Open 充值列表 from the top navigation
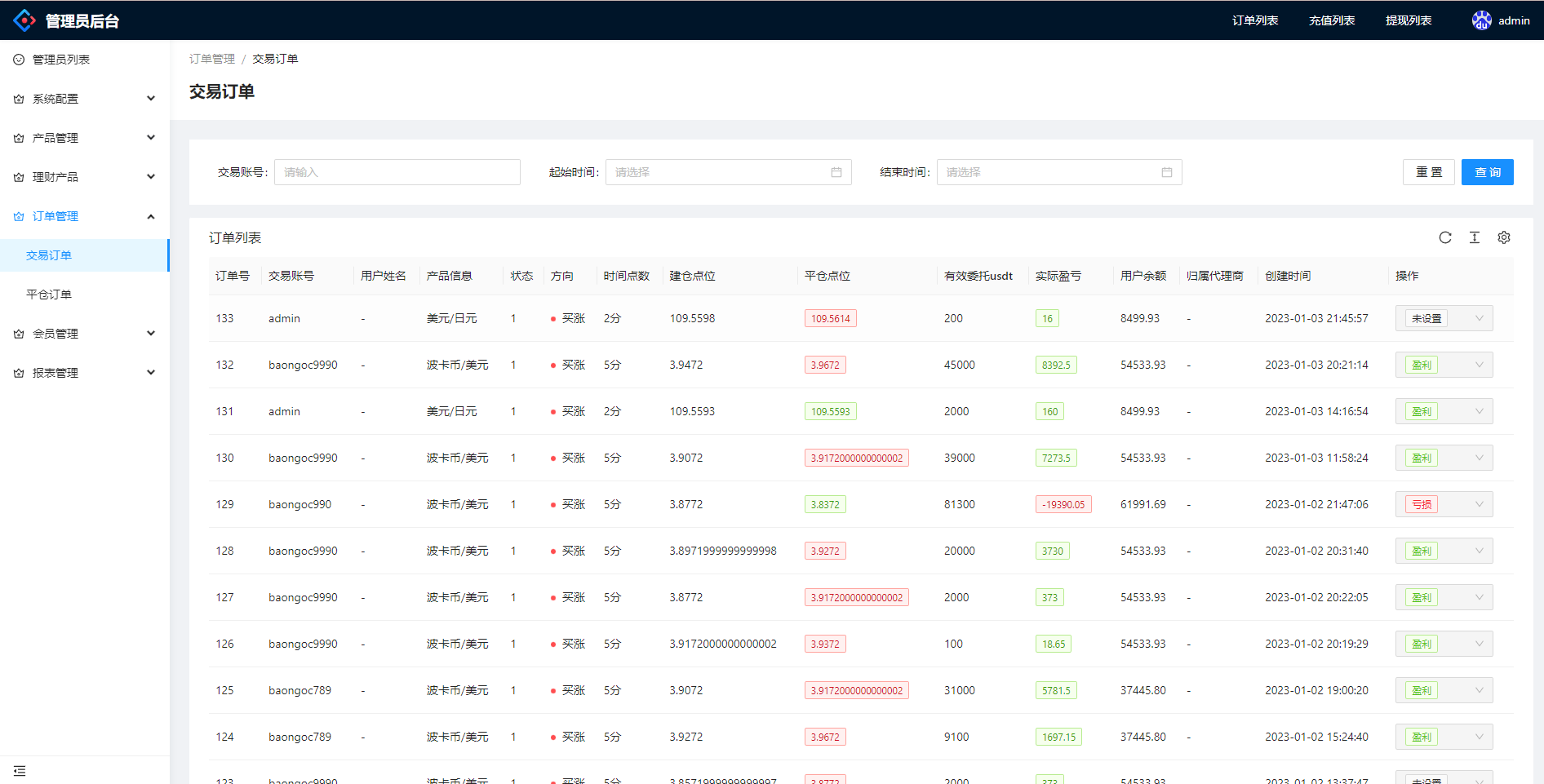1544x784 pixels. tap(1331, 20)
